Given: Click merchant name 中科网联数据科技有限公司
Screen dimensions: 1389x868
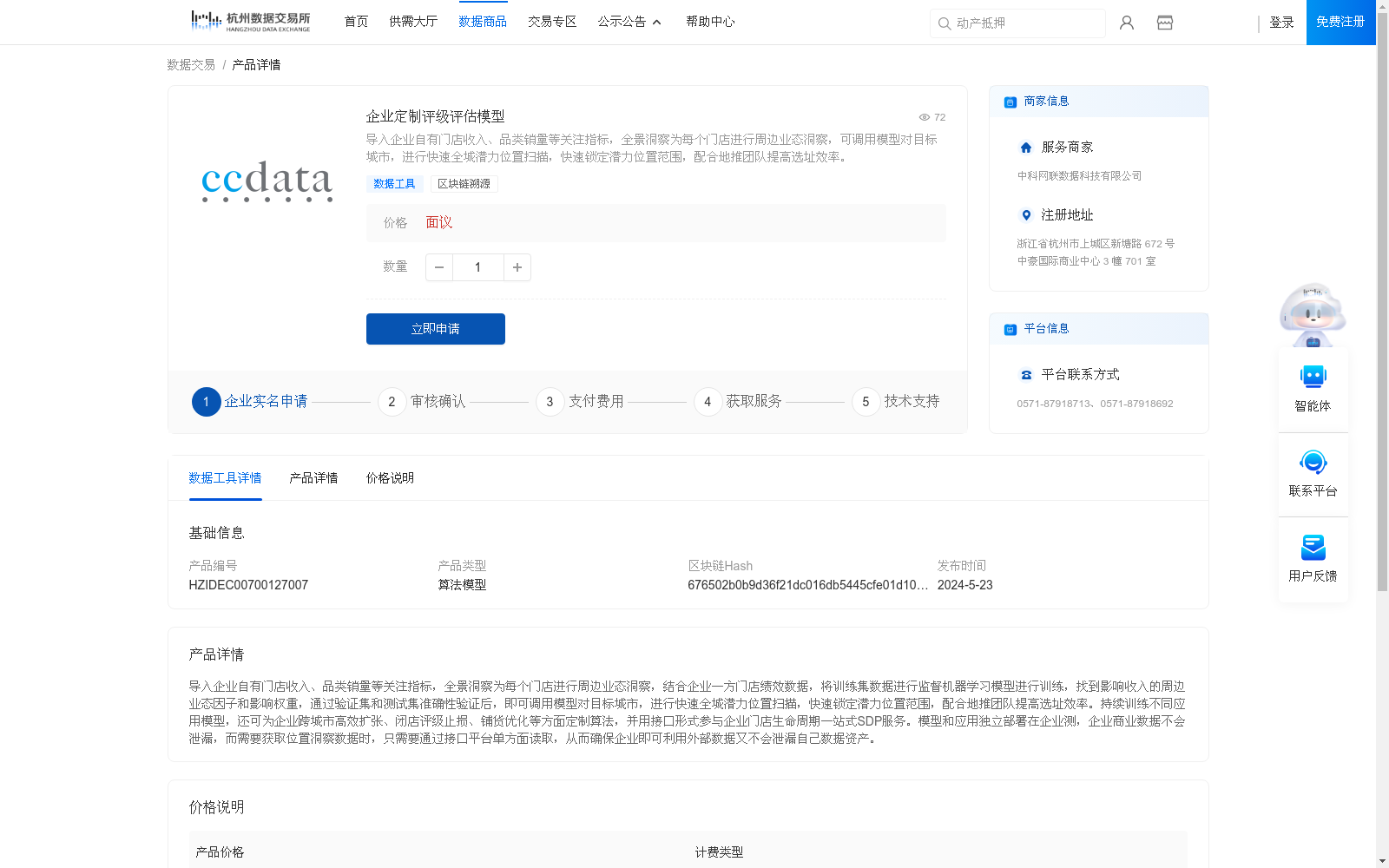Looking at the screenshot, I should point(1080,176).
